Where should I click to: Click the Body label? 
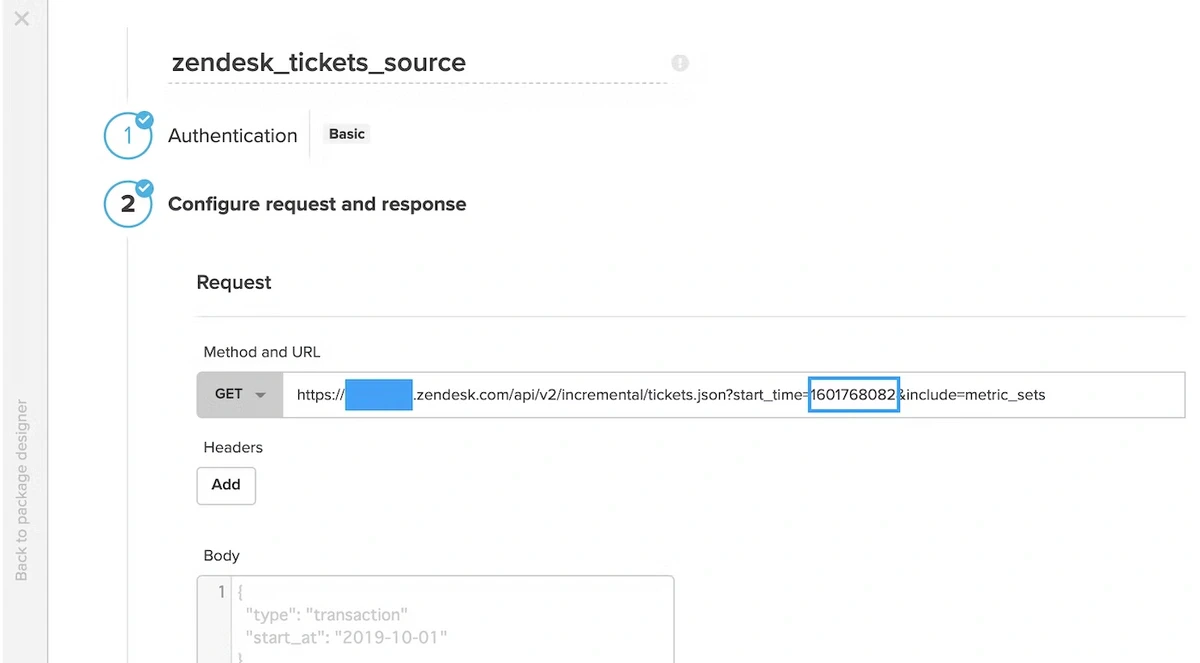(221, 556)
